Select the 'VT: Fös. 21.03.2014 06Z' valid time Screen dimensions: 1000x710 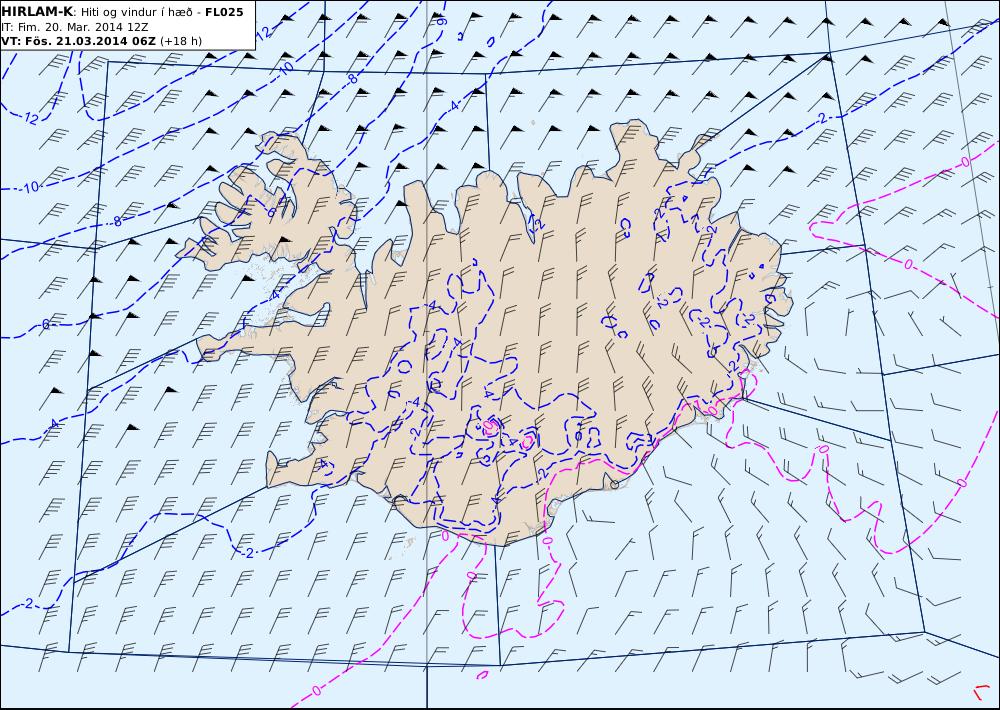78,41
